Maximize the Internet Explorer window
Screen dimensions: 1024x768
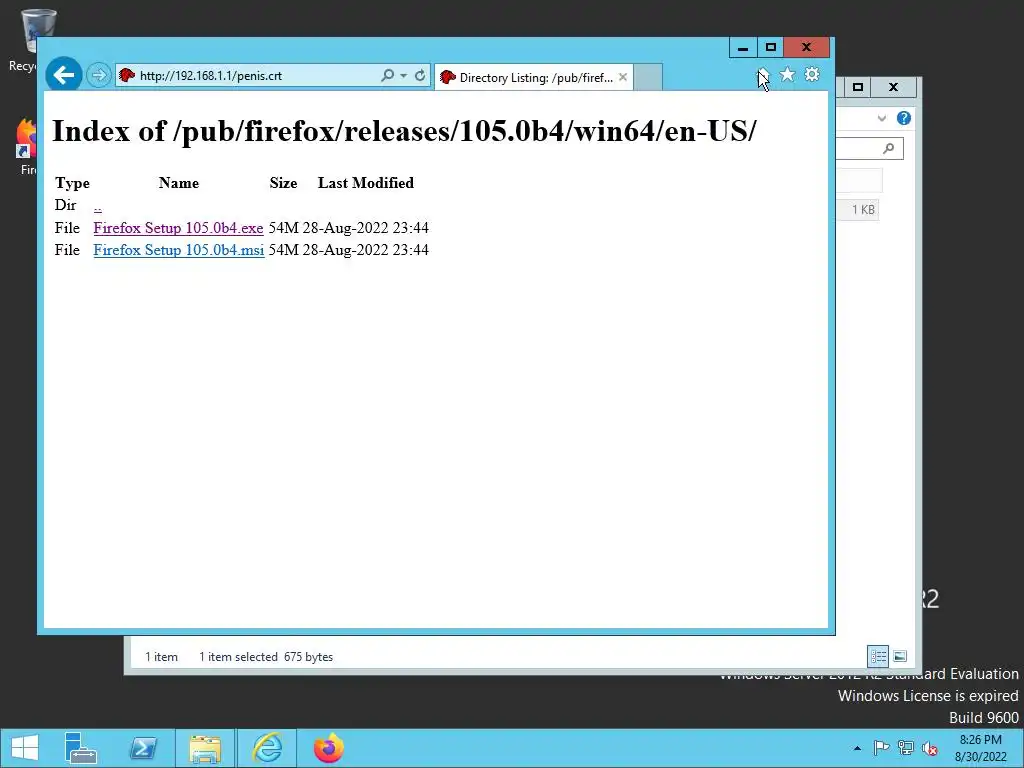(771, 48)
